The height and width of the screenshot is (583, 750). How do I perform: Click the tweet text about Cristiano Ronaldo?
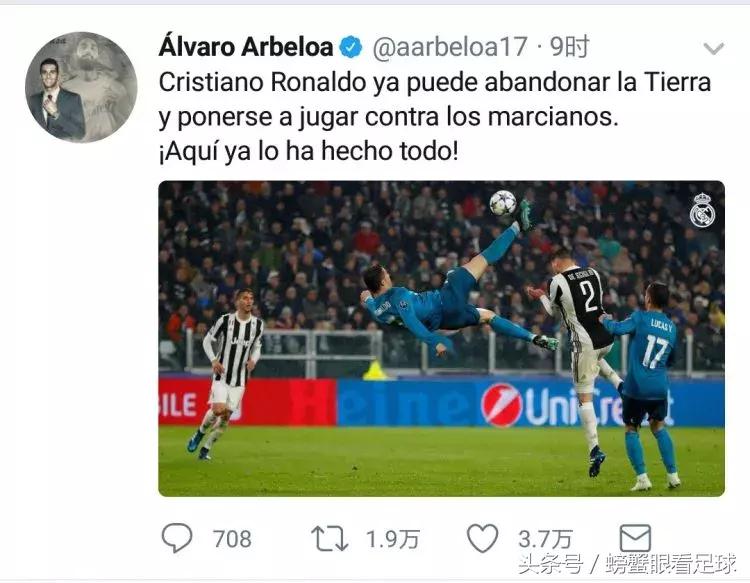tap(435, 117)
